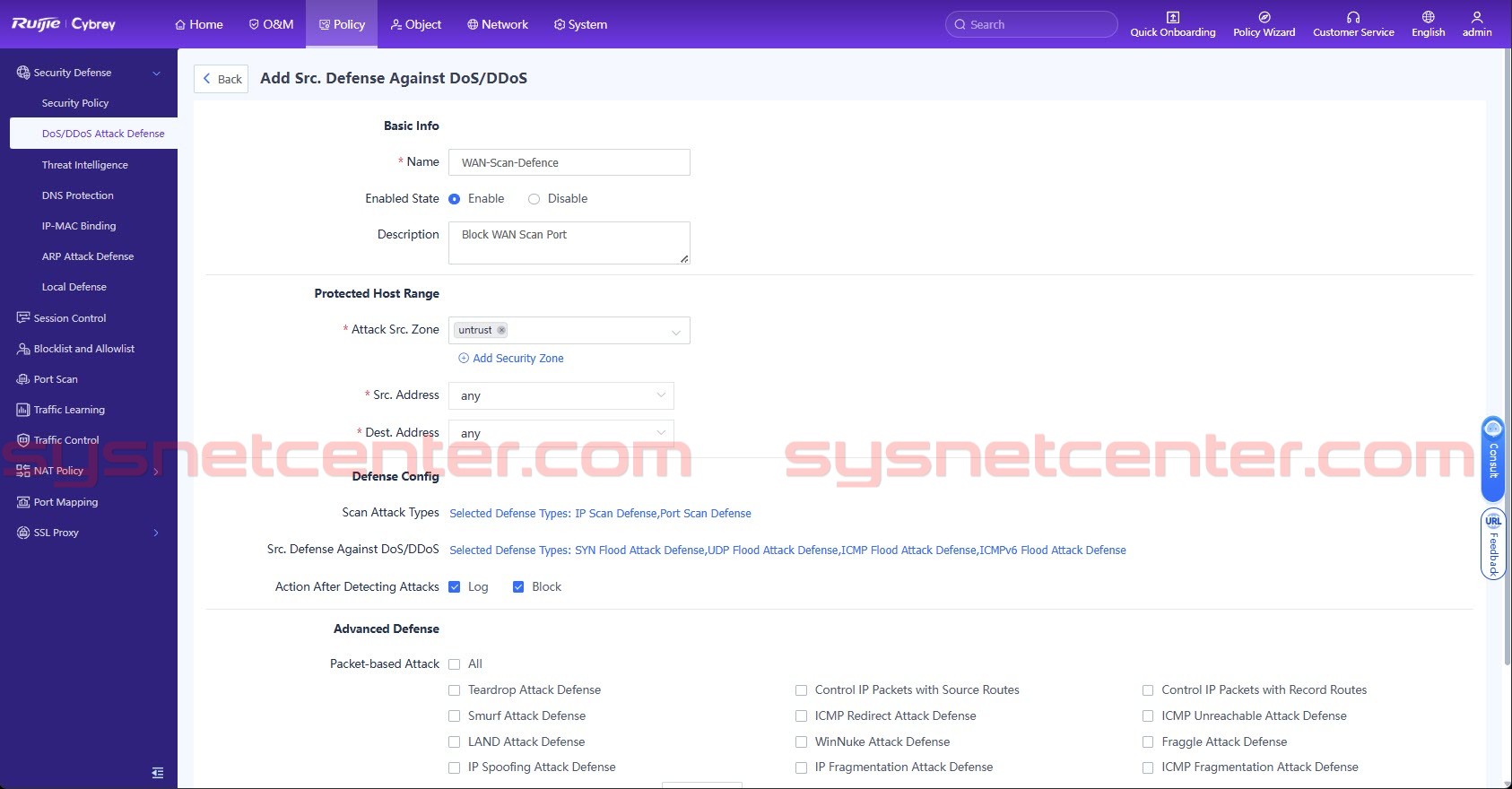
Task: Change language via English globe icon
Action: point(1428,17)
